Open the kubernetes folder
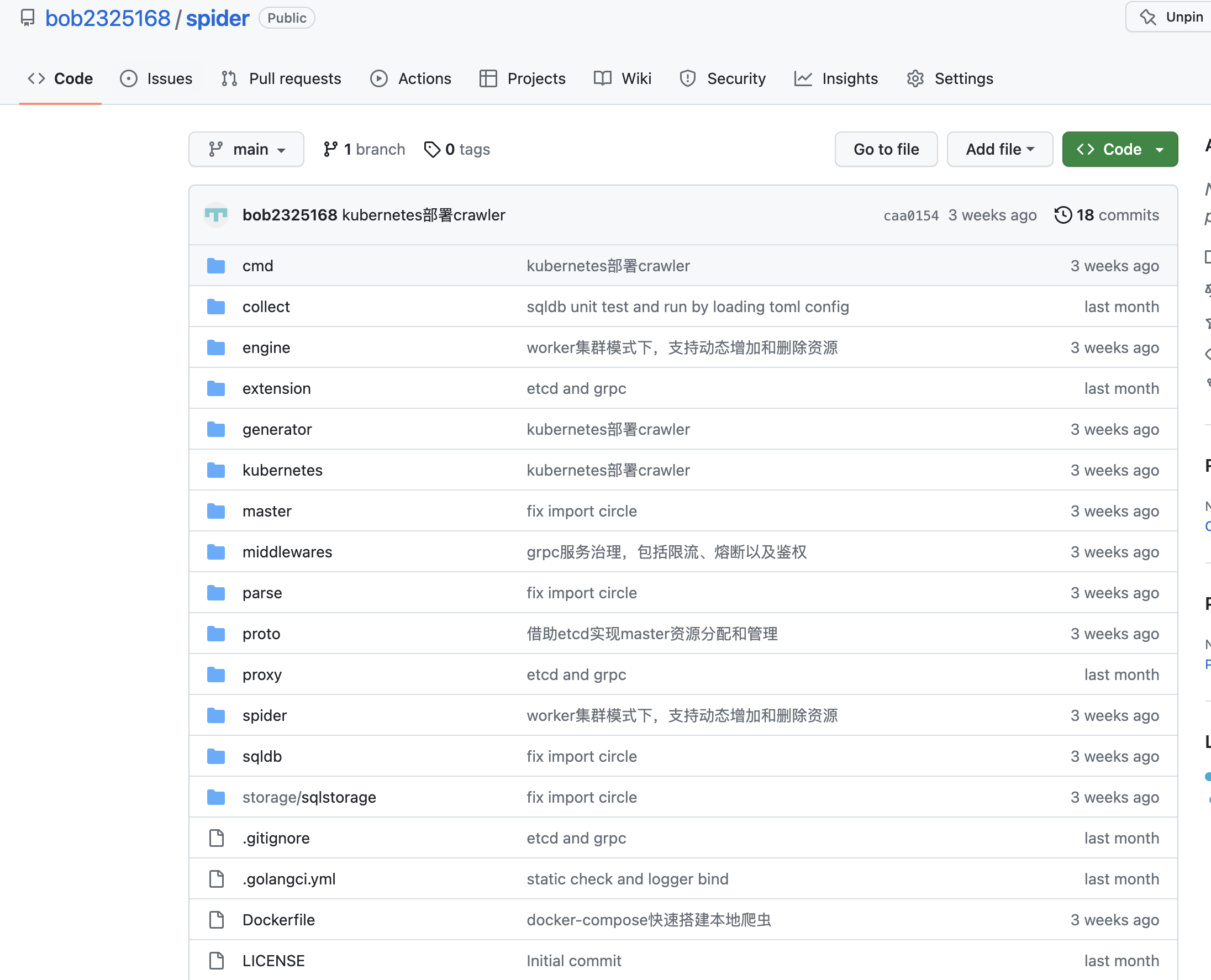 point(282,470)
